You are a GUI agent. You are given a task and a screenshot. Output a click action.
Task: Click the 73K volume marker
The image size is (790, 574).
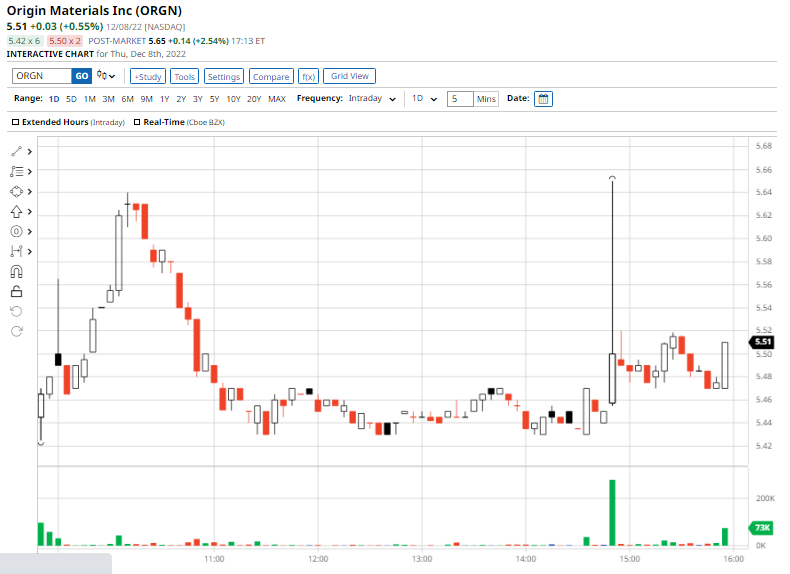(762, 528)
